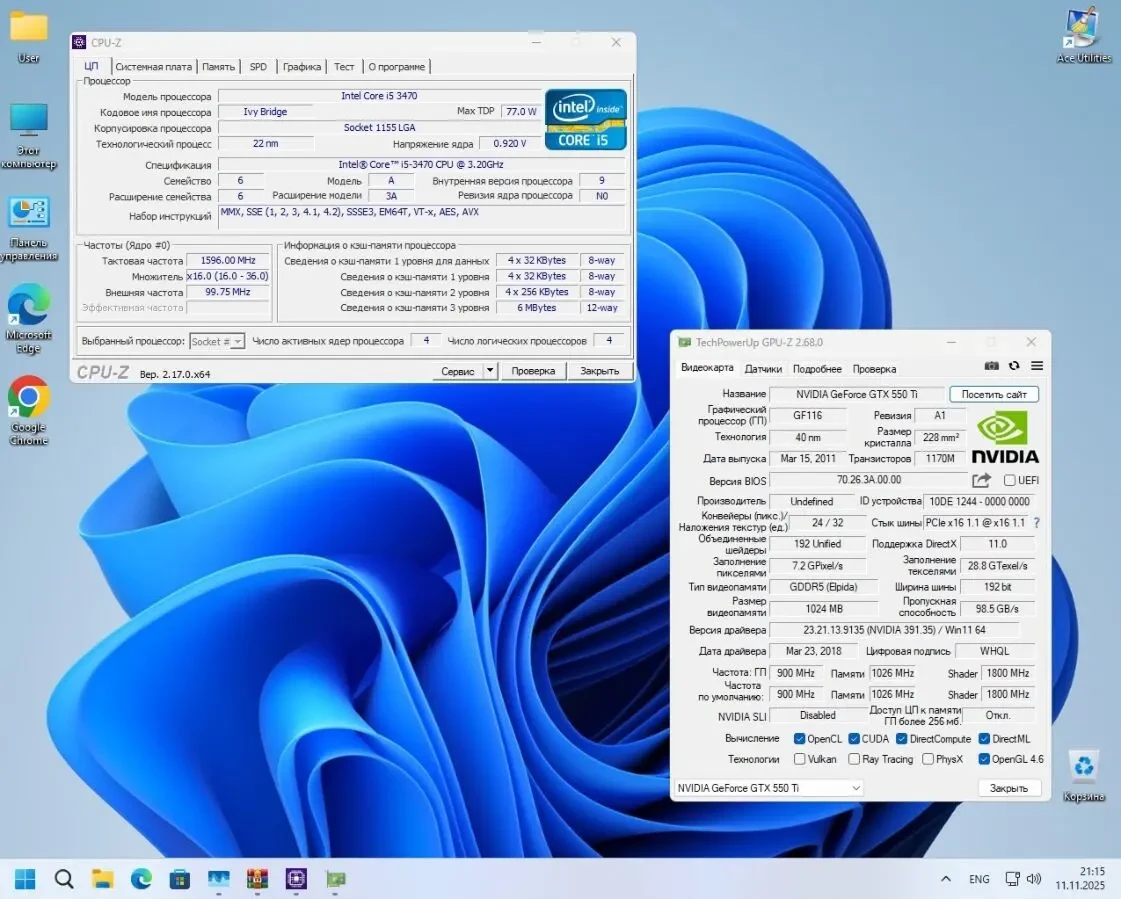The width and height of the screenshot is (1121, 899).
Task: Click the GPU-Z taskbar icon
Action: pyautogui.click(x=335, y=878)
